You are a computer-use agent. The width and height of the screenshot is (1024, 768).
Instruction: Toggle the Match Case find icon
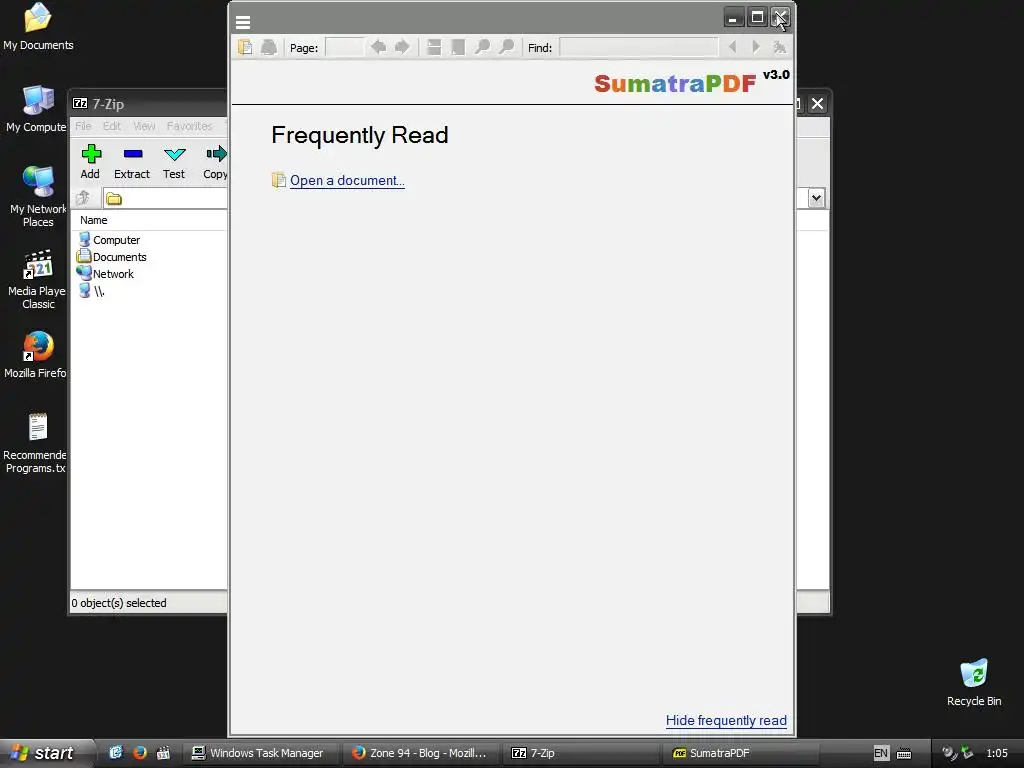(779, 47)
